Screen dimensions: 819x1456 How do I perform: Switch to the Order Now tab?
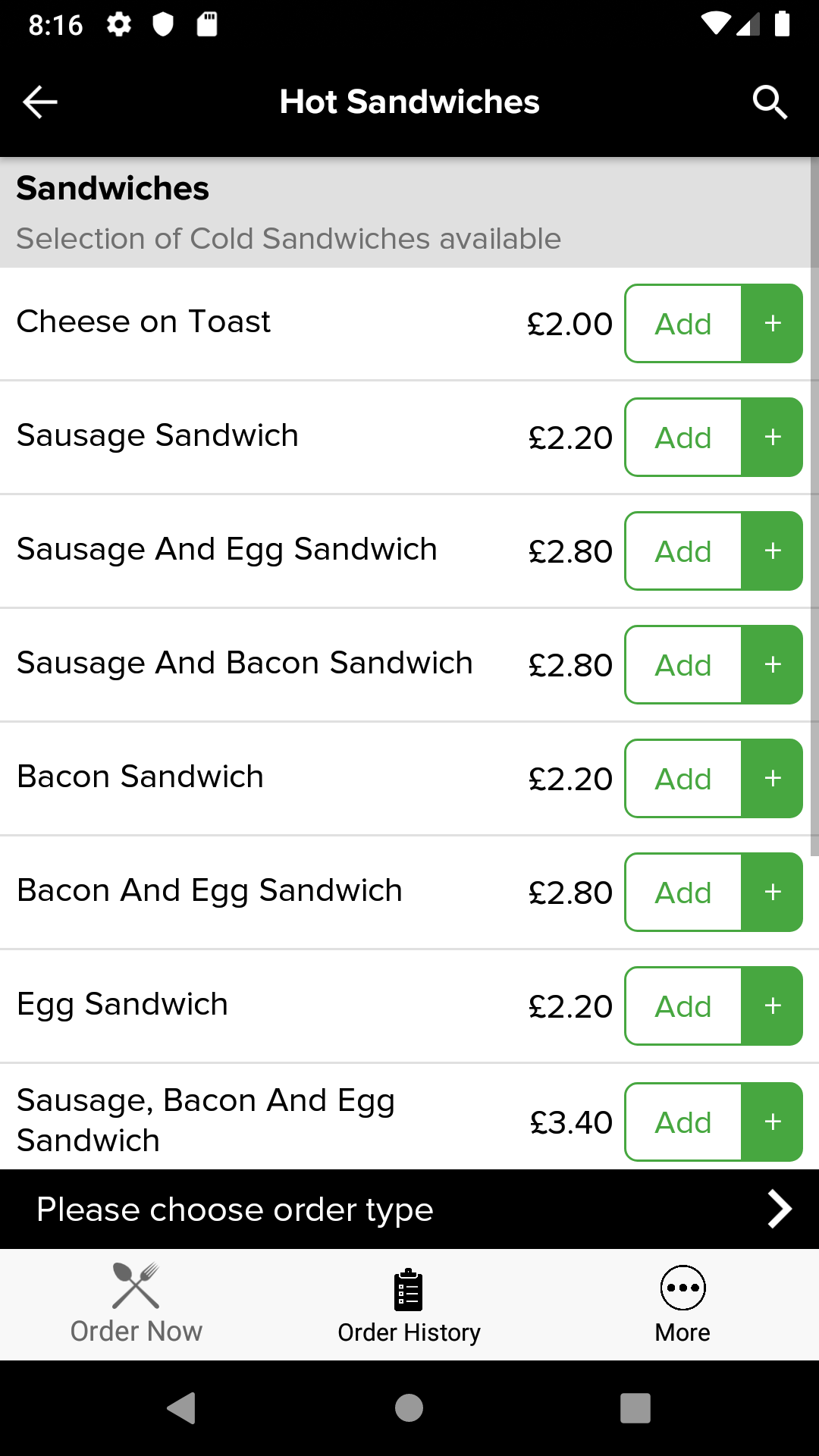[136, 1304]
